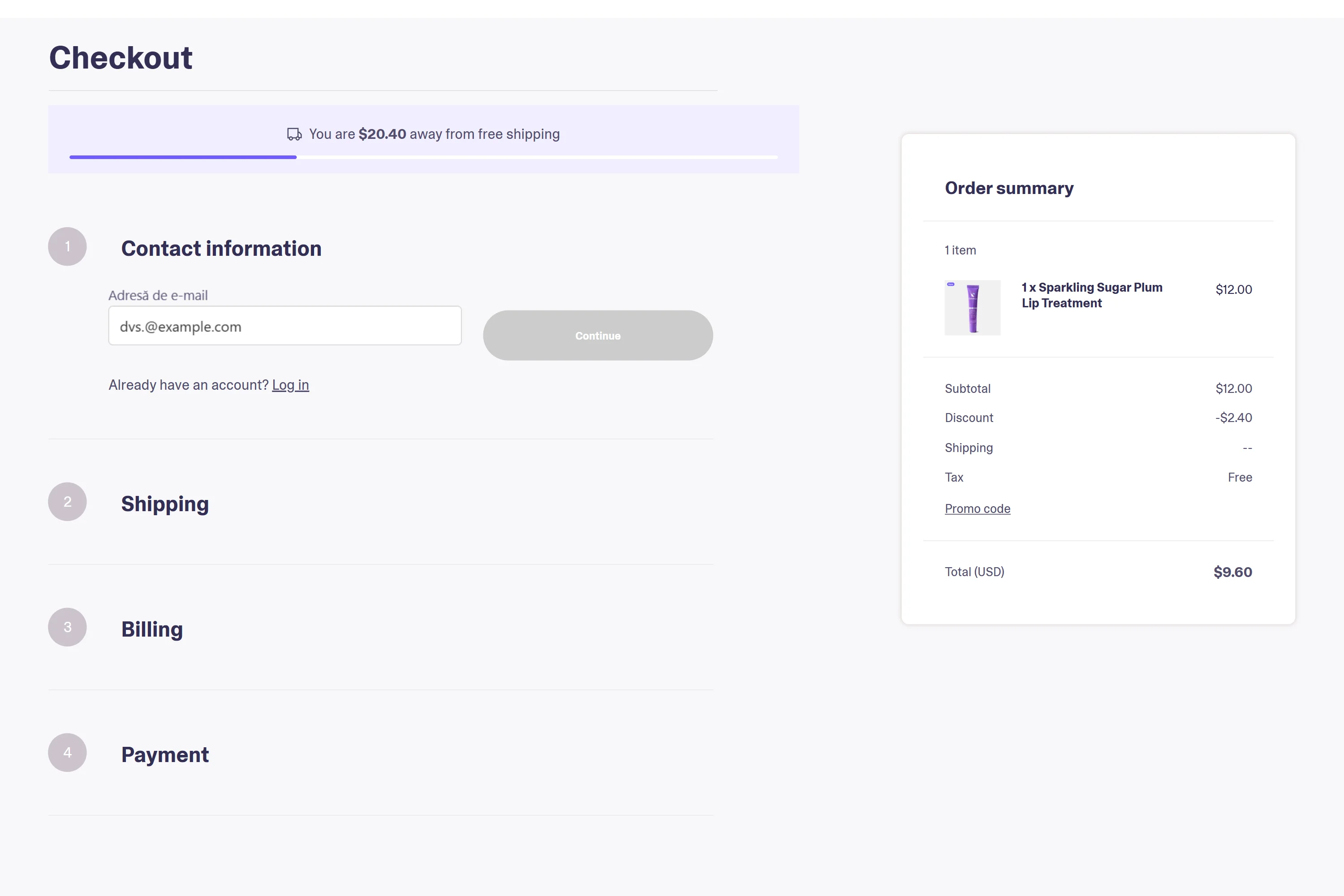Click the delivery truck icon in shipping banner

(294, 134)
